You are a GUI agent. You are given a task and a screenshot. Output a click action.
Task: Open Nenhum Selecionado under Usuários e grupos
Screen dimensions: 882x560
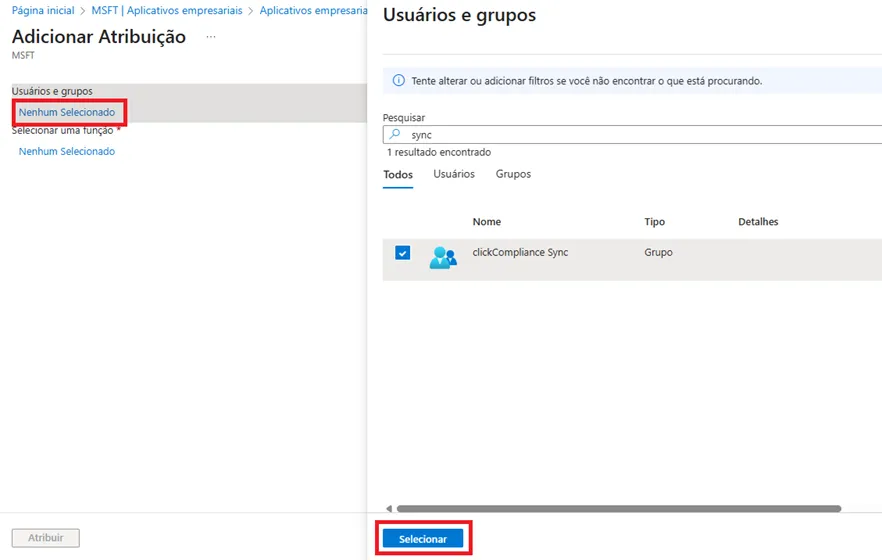[x=67, y=112]
